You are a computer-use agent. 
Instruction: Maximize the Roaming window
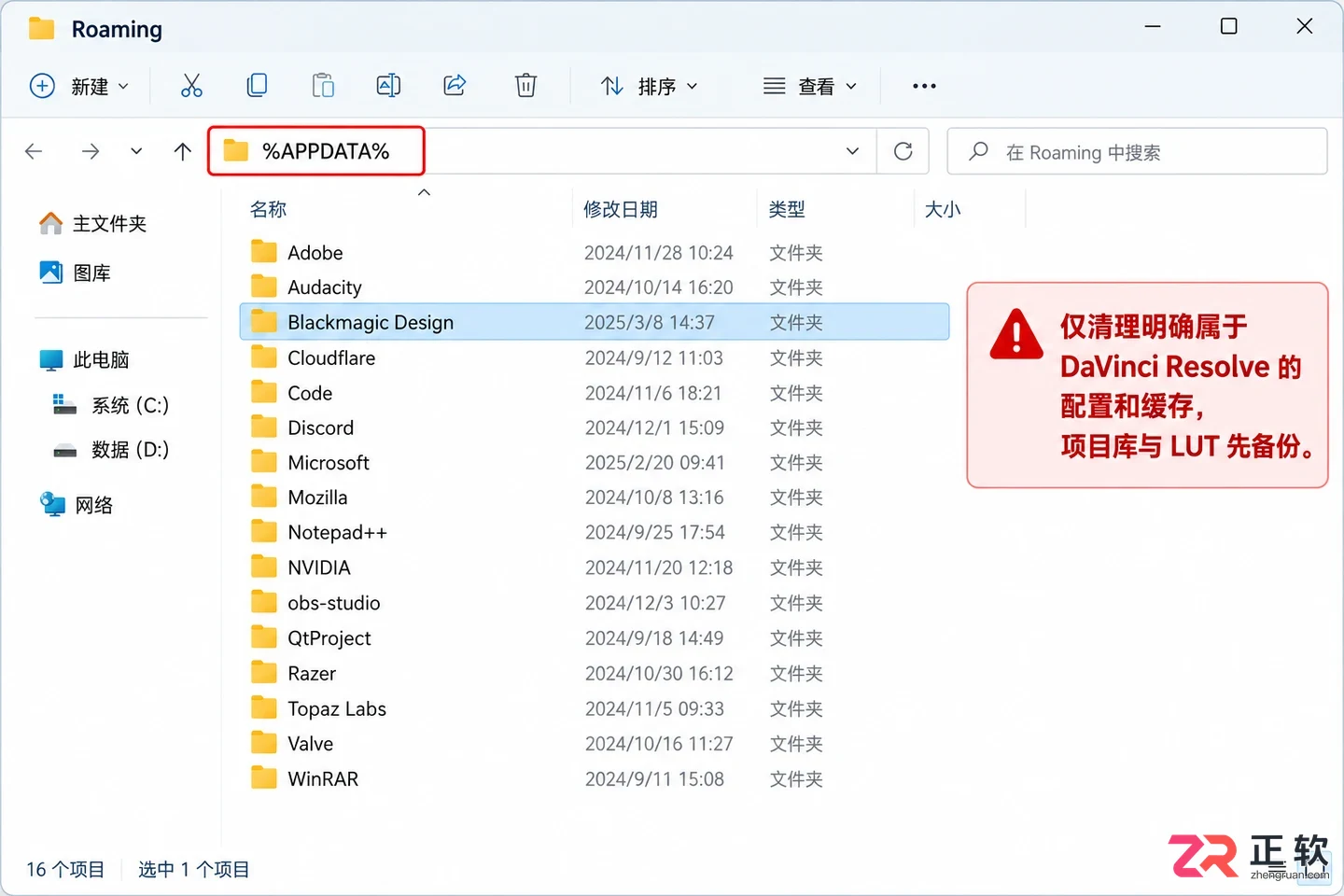click(1229, 26)
